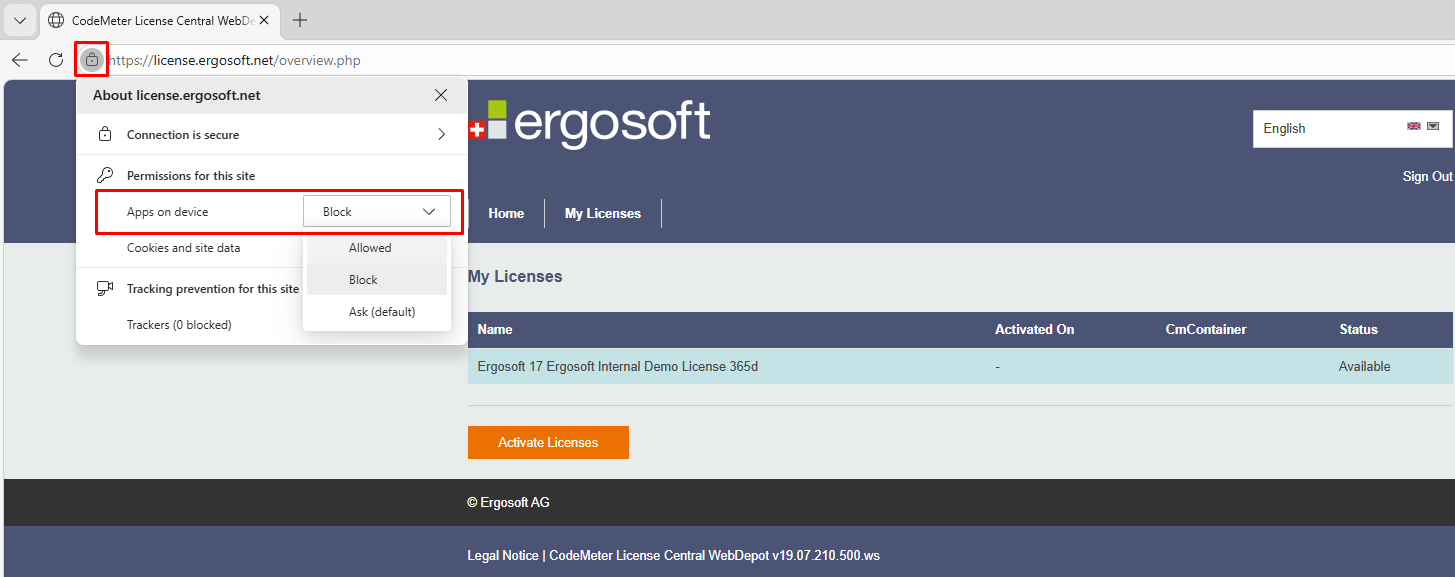Open the English language dropdown

(1352, 128)
